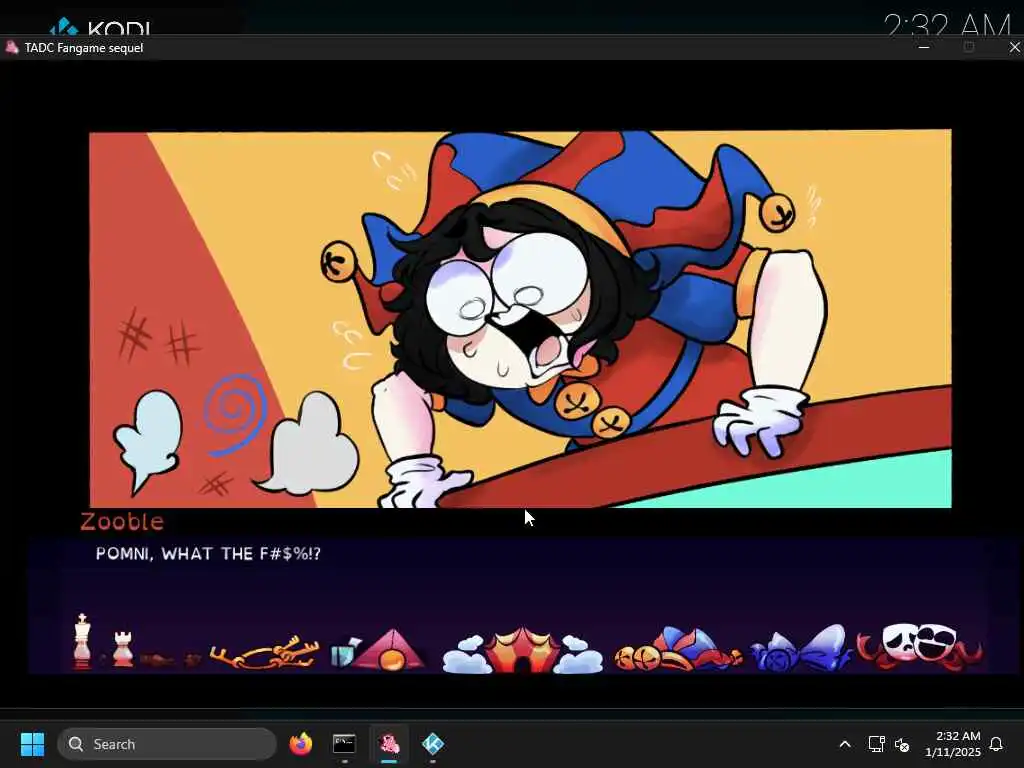Close the TADC Fangame sequel window

click(1014, 47)
